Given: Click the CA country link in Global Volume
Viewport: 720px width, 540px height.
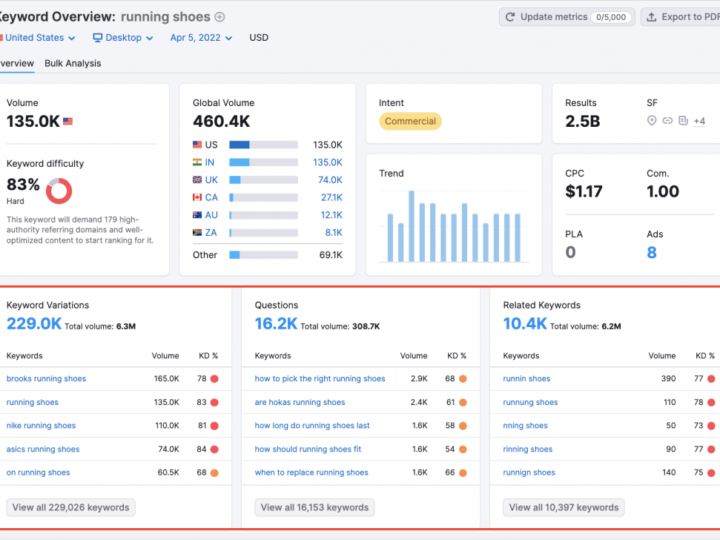Looking at the screenshot, I should point(211,197).
